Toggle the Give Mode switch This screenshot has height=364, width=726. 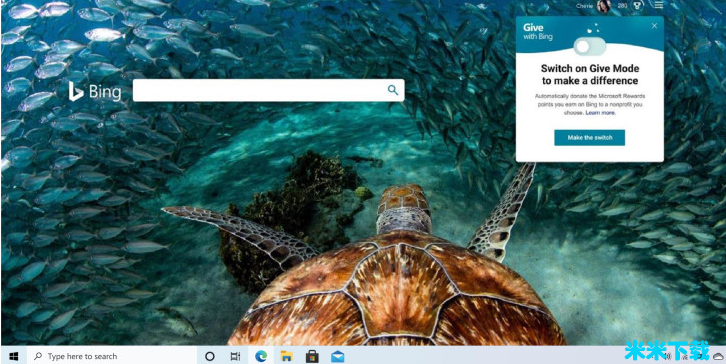589,46
